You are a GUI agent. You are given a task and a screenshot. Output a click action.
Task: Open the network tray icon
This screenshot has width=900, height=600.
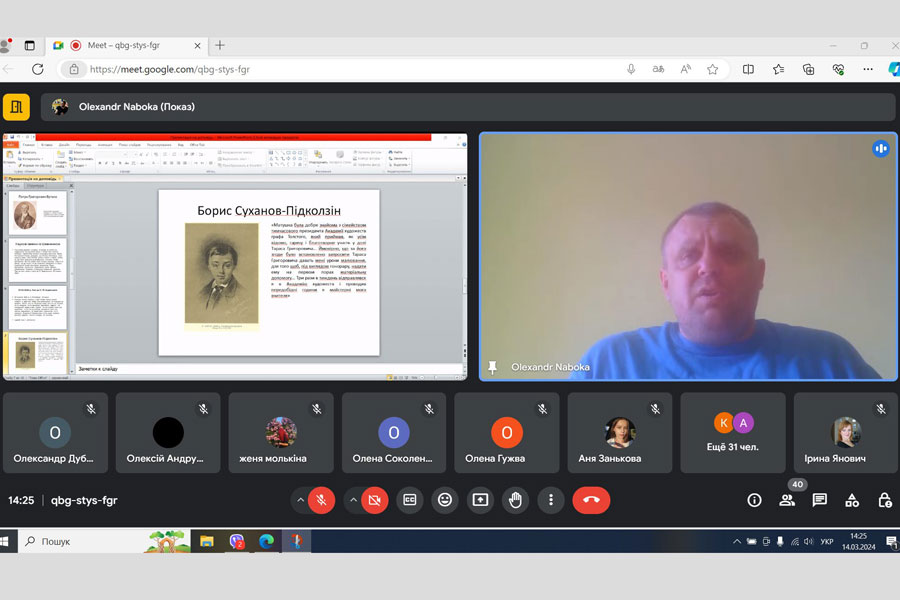(x=794, y=541)
